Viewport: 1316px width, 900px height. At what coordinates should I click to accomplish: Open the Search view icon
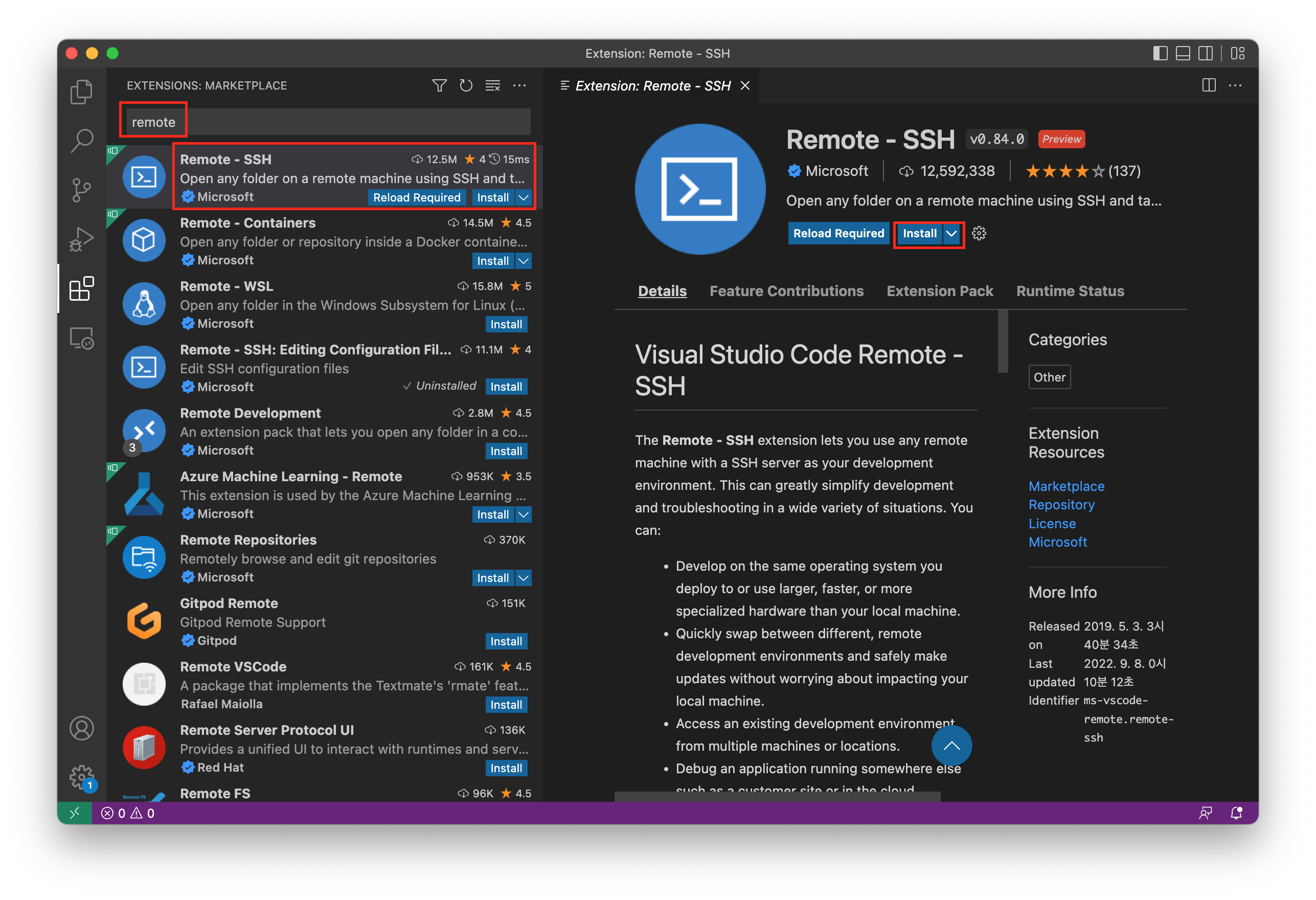click(x=81, y=141)
